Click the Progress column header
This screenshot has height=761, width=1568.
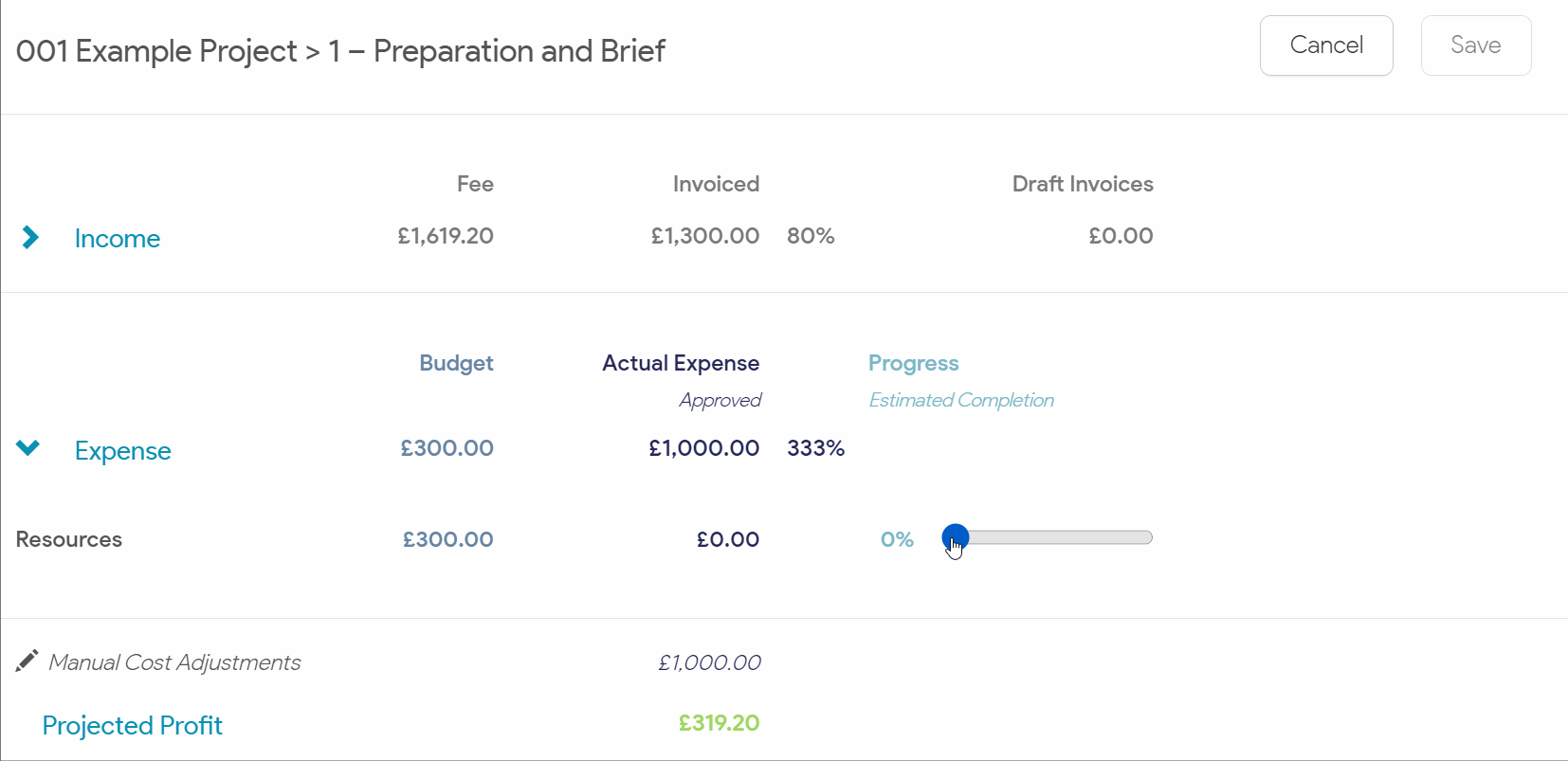click(x=913, y=363)
